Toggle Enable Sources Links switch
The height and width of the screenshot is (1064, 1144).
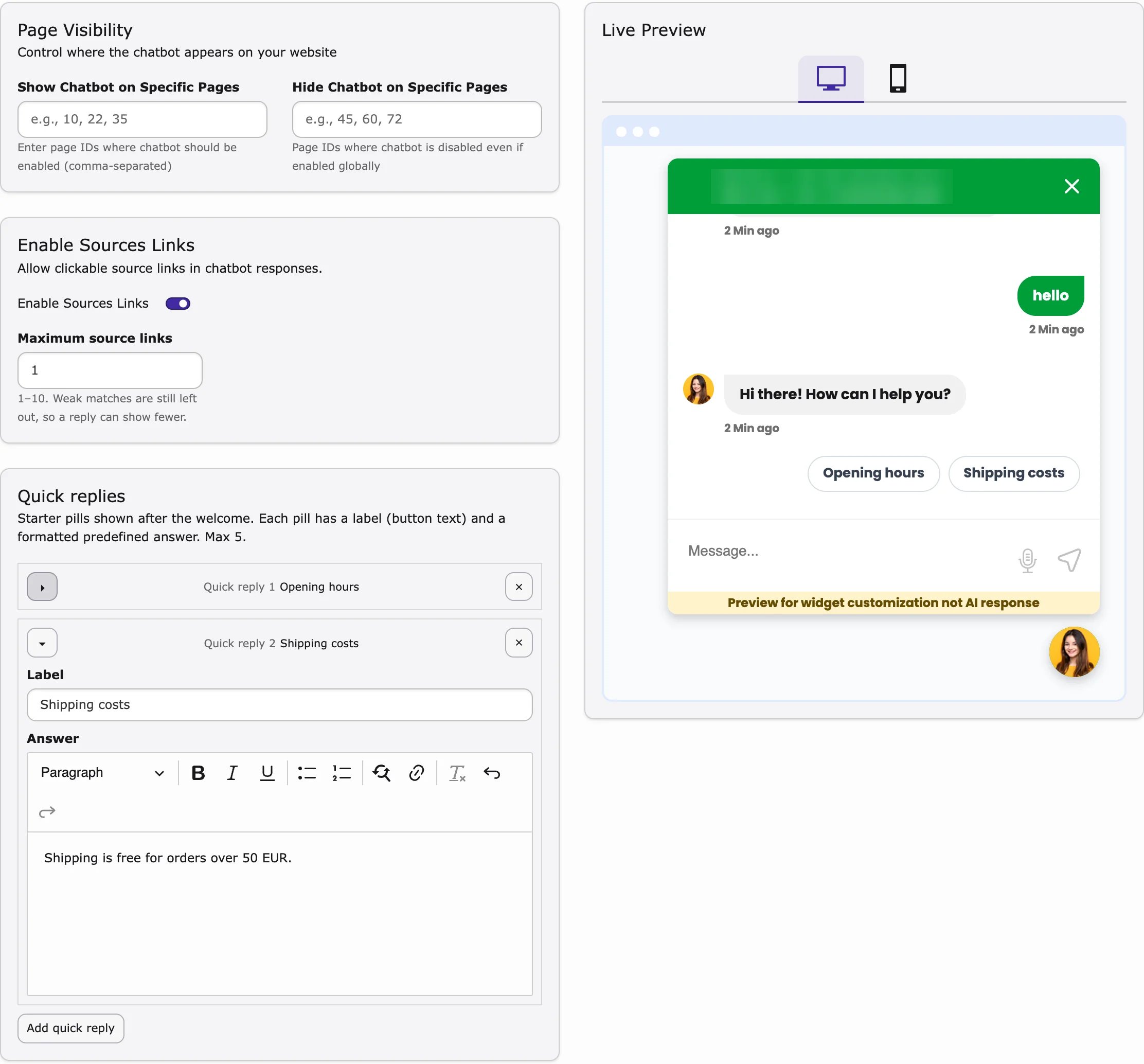tap(178, 303)
